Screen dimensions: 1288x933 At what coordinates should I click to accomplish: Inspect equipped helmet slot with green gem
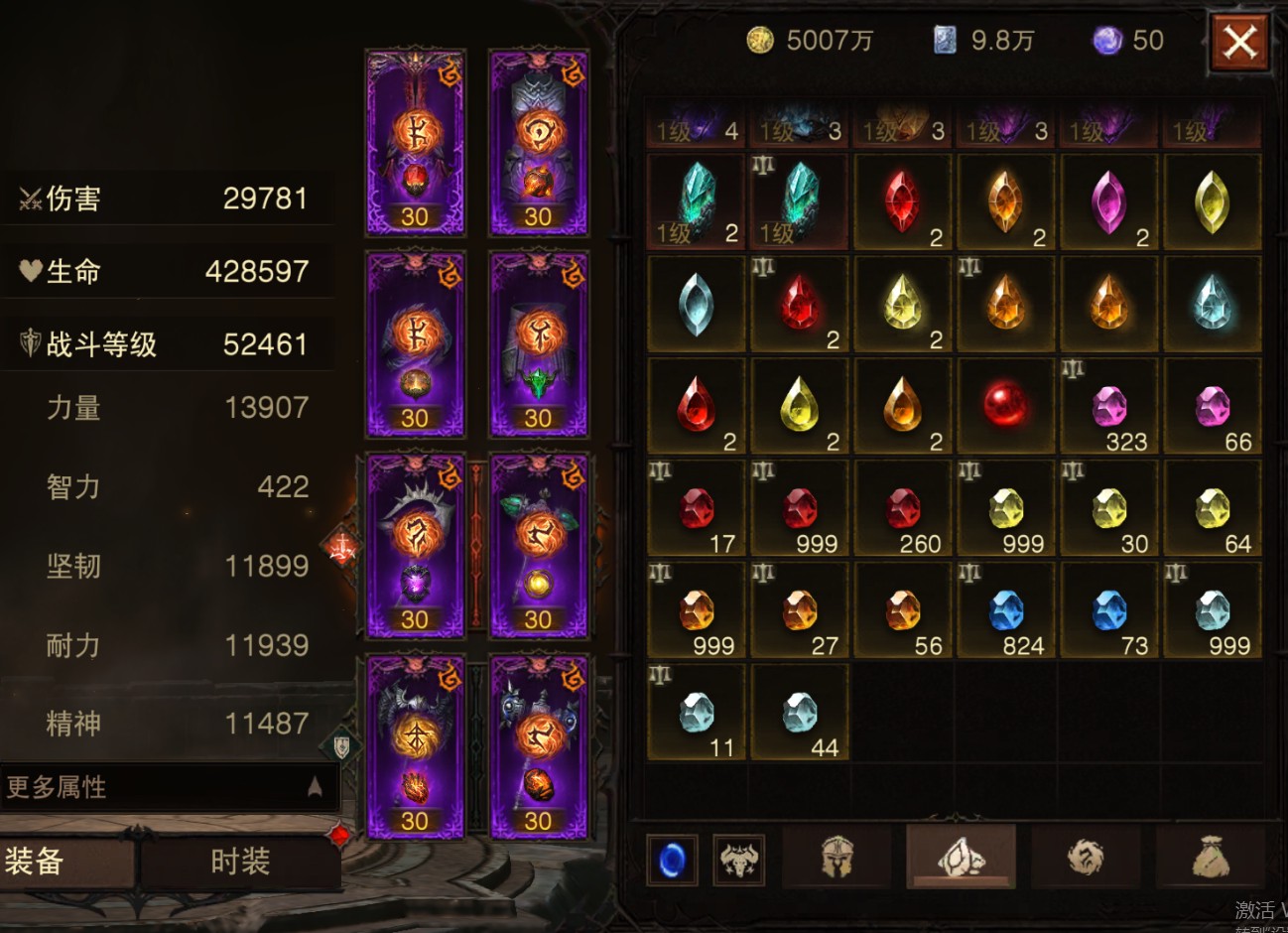pos(539,344)
